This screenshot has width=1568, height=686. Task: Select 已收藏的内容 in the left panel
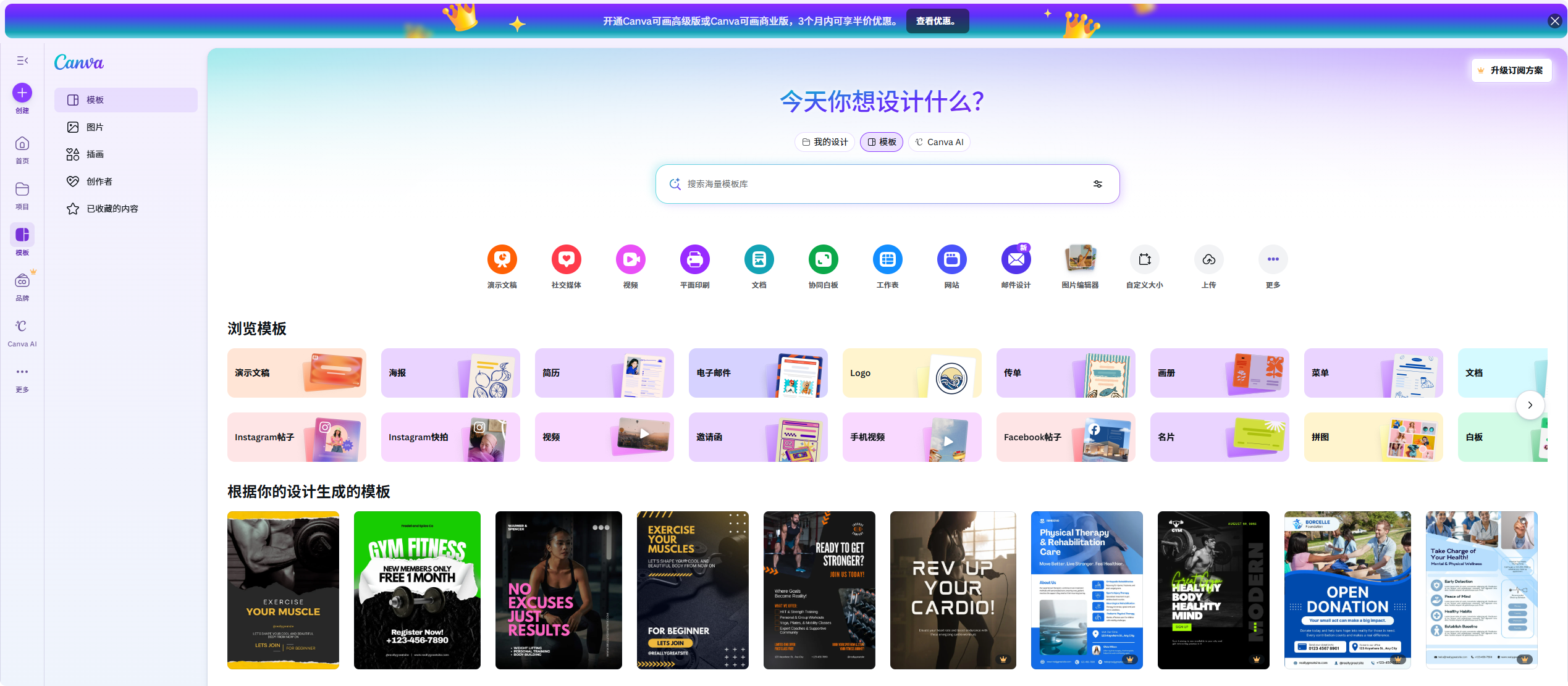tap(112, 208)
